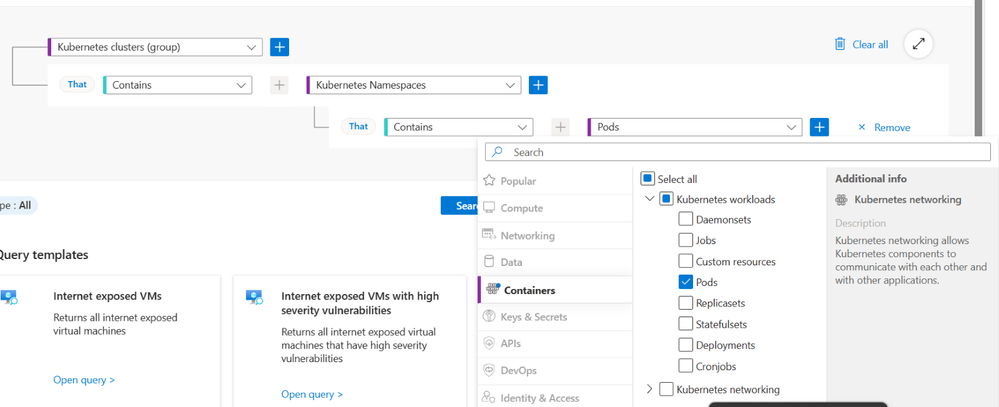This screenshot has width=999, height=407.
Task: Click the X icon next to Remove
Action: point(862,127)
